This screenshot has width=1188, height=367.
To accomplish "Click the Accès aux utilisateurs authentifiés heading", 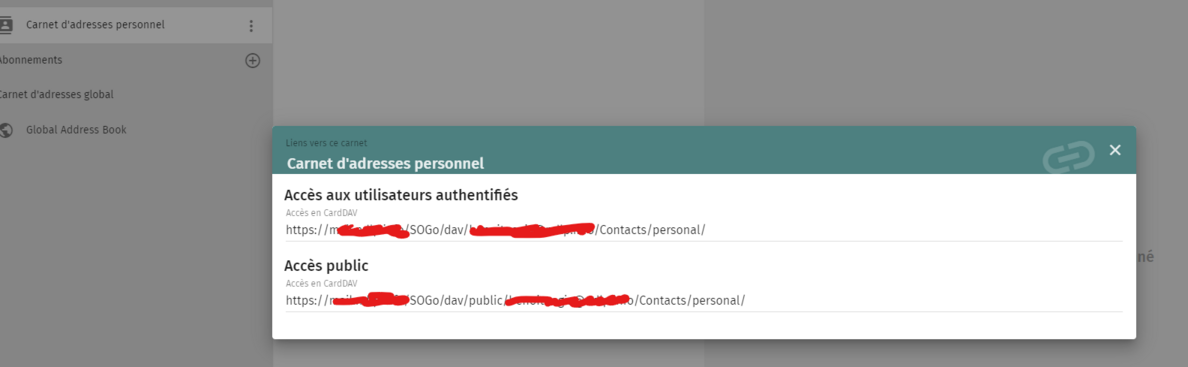I will (x=401, y=195).
